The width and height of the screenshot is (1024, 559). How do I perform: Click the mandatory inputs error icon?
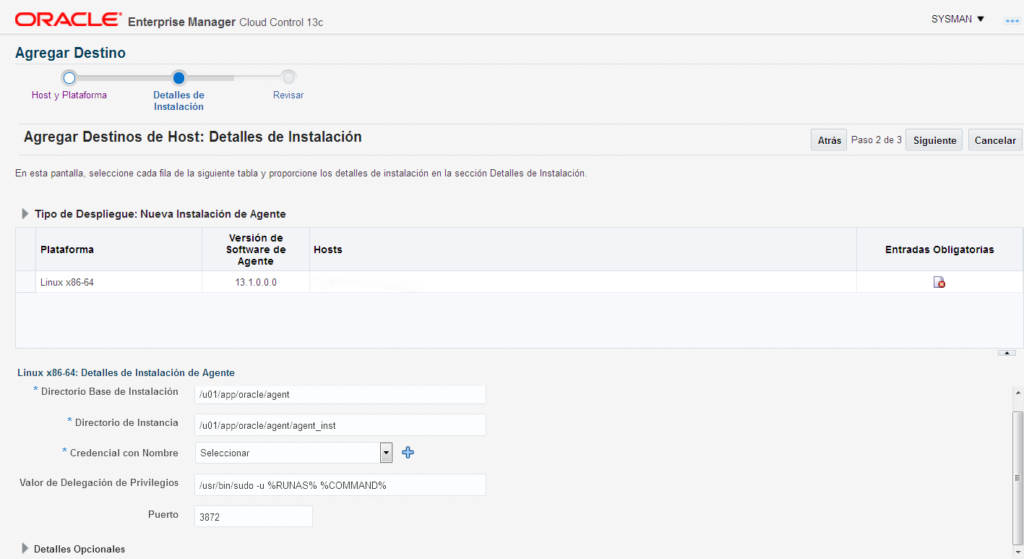click(x=939, y=282)
